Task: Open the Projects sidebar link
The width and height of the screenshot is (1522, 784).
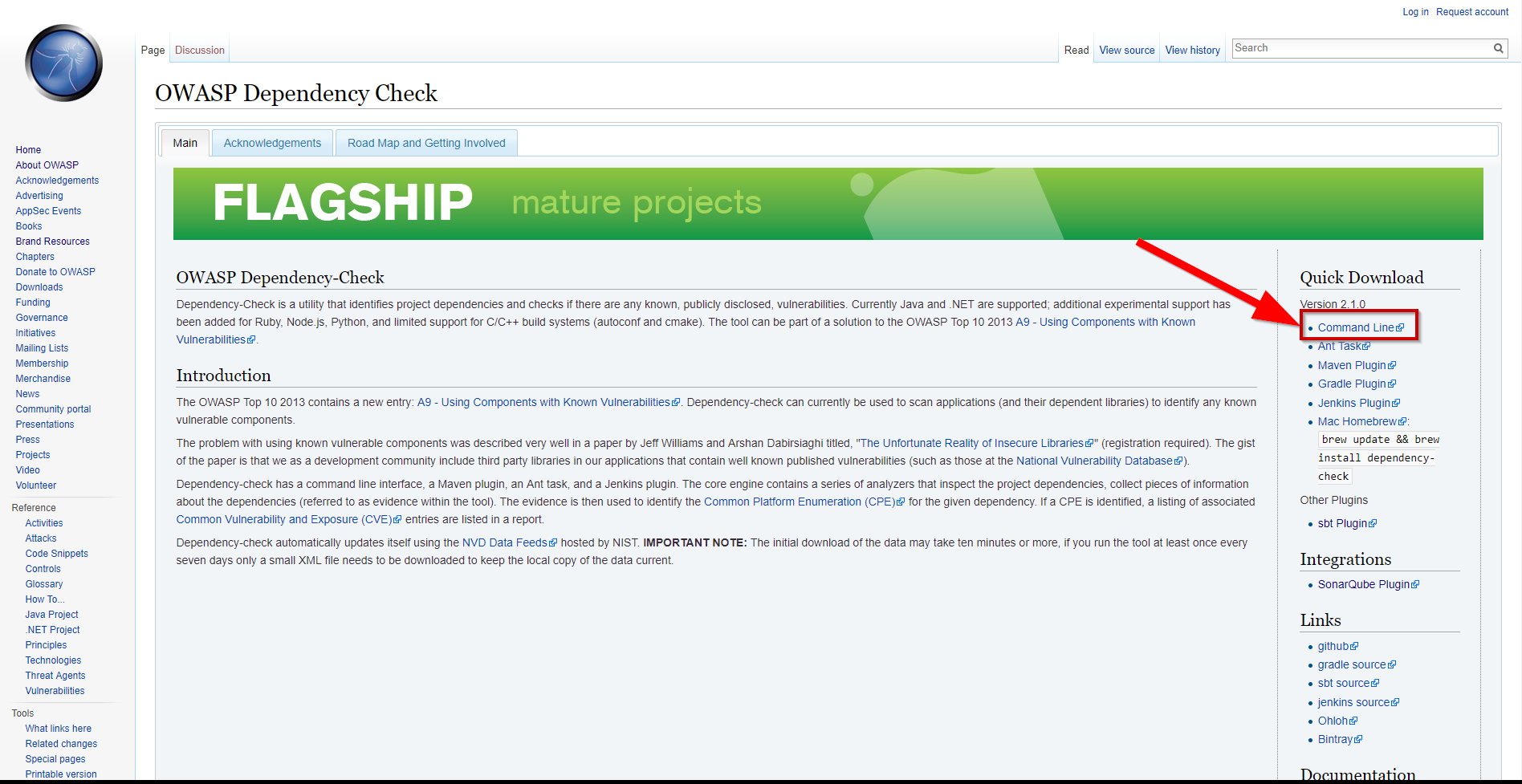Action: [33, 455]
